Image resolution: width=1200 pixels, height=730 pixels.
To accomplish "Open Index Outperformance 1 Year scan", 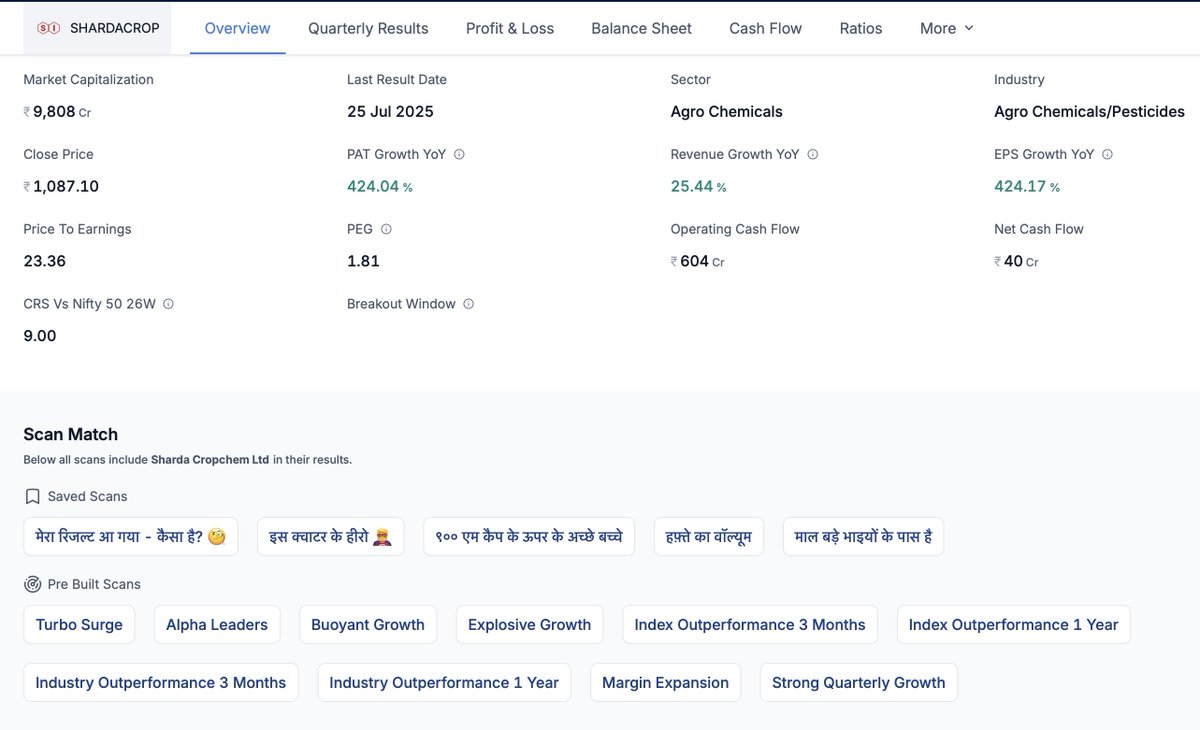I will point(1013,625).
